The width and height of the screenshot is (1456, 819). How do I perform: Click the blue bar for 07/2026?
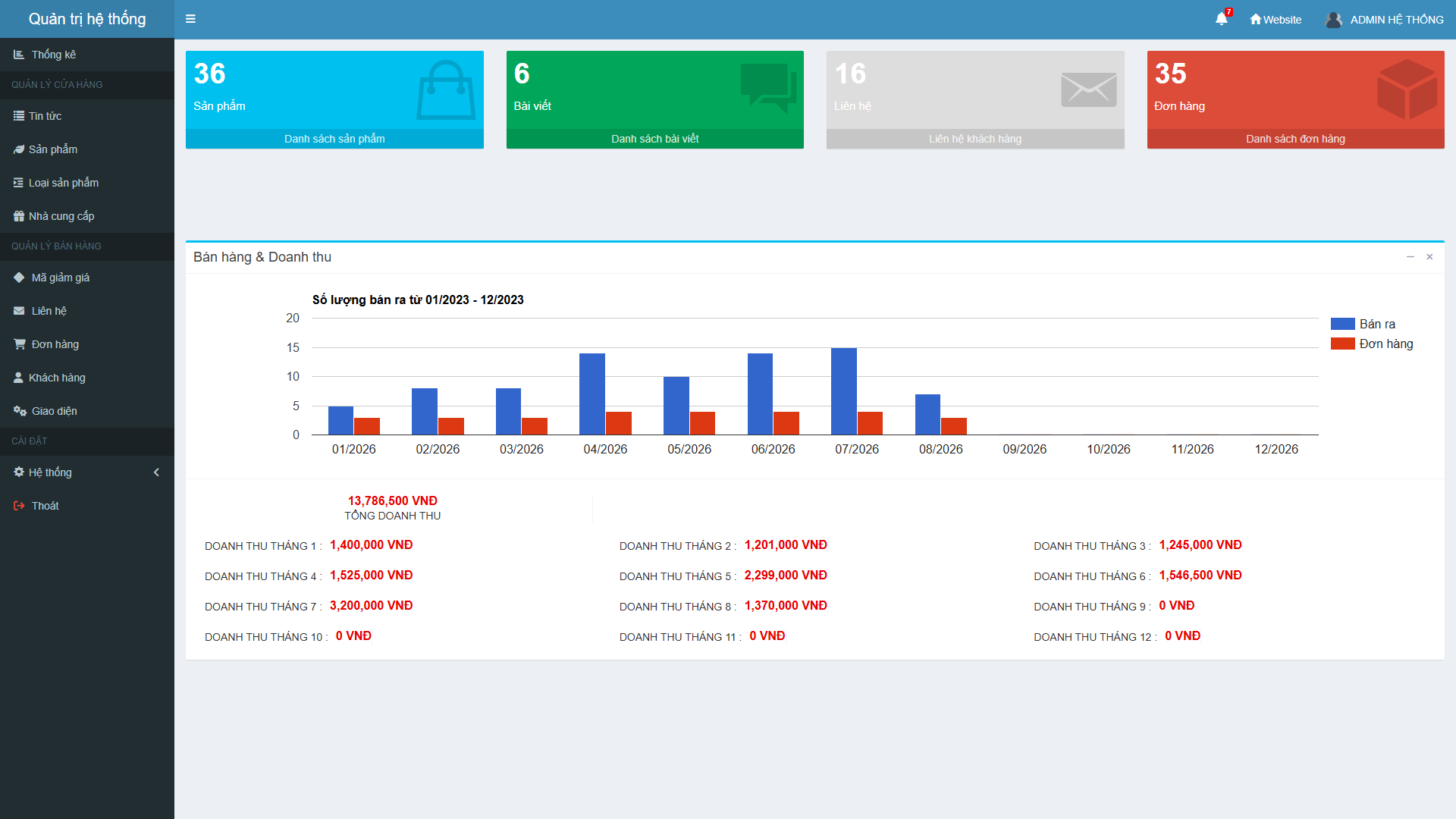[844, 391]
